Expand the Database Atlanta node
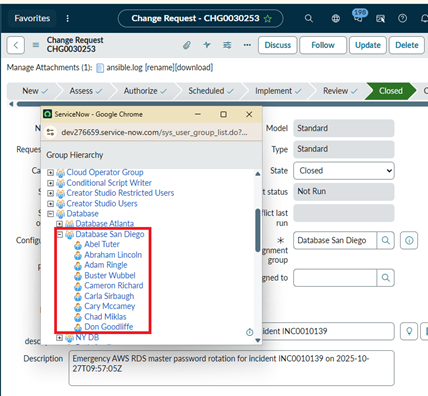Viewport: 428px width, 396px height. pos(59,224)
